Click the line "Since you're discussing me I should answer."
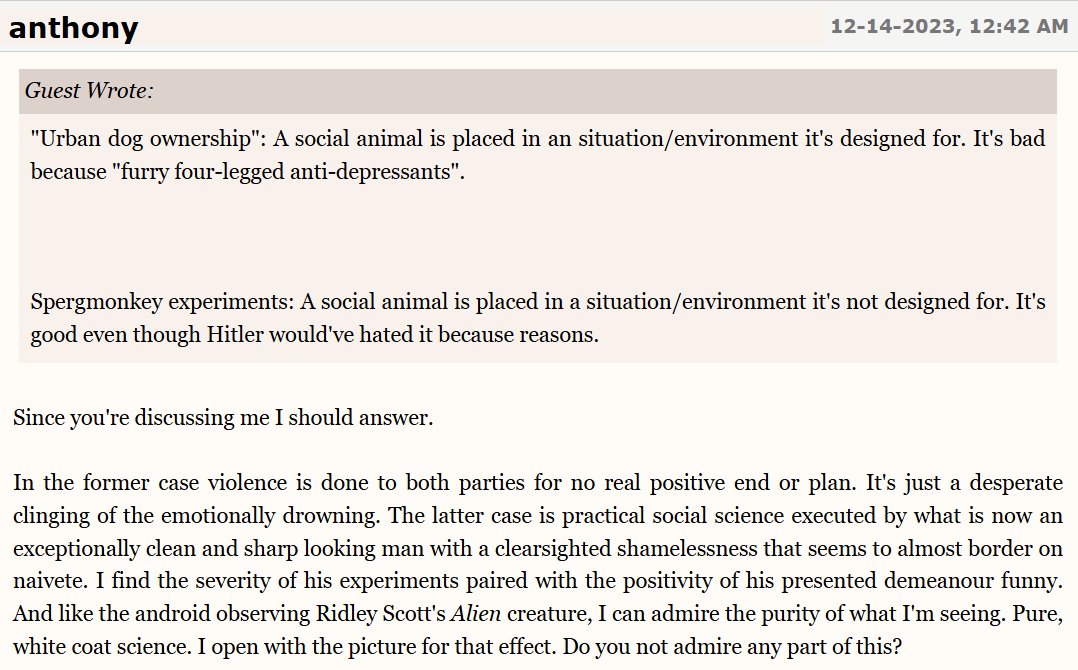 [223, 418]
